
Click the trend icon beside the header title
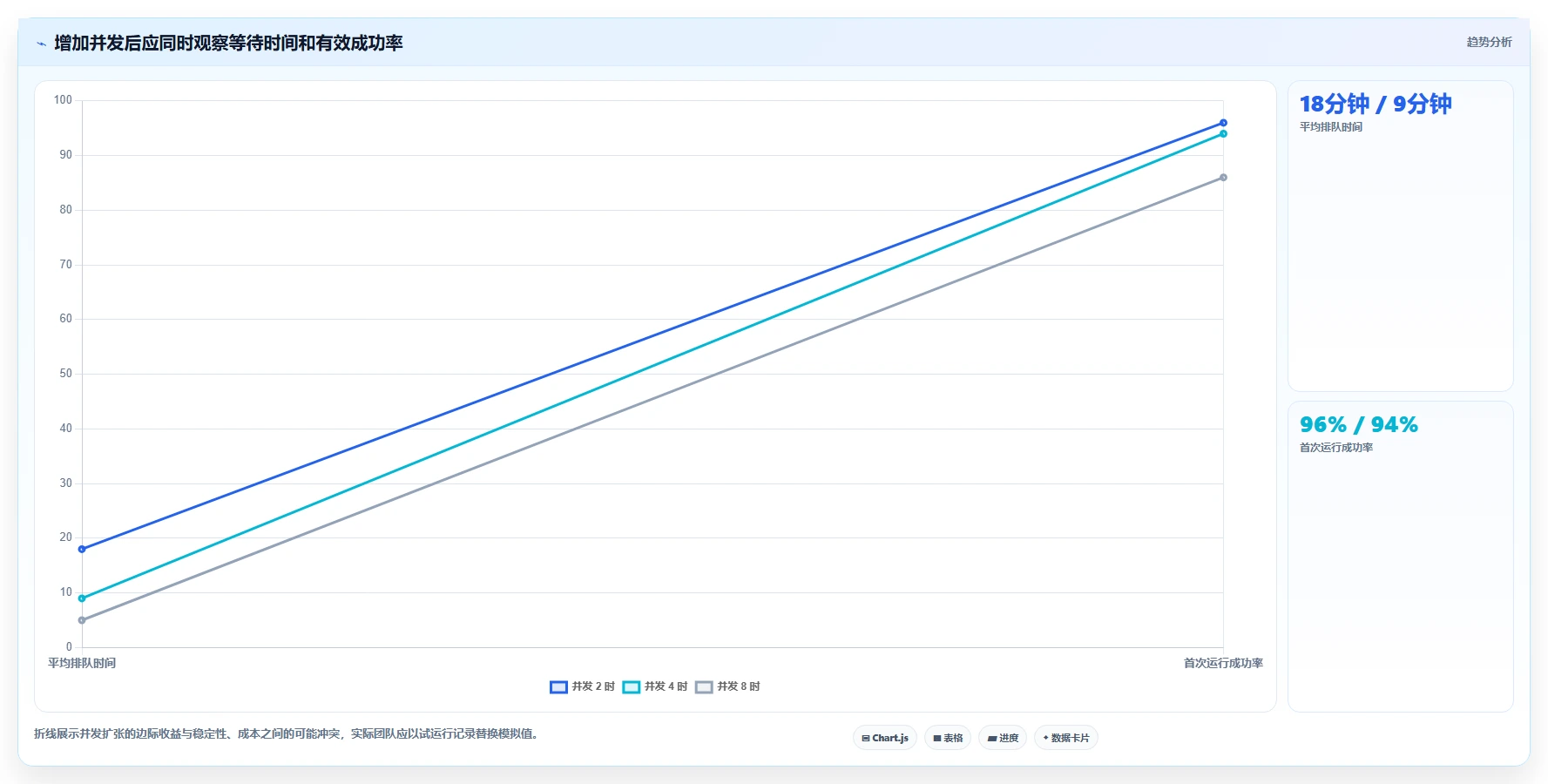(41, 44)
